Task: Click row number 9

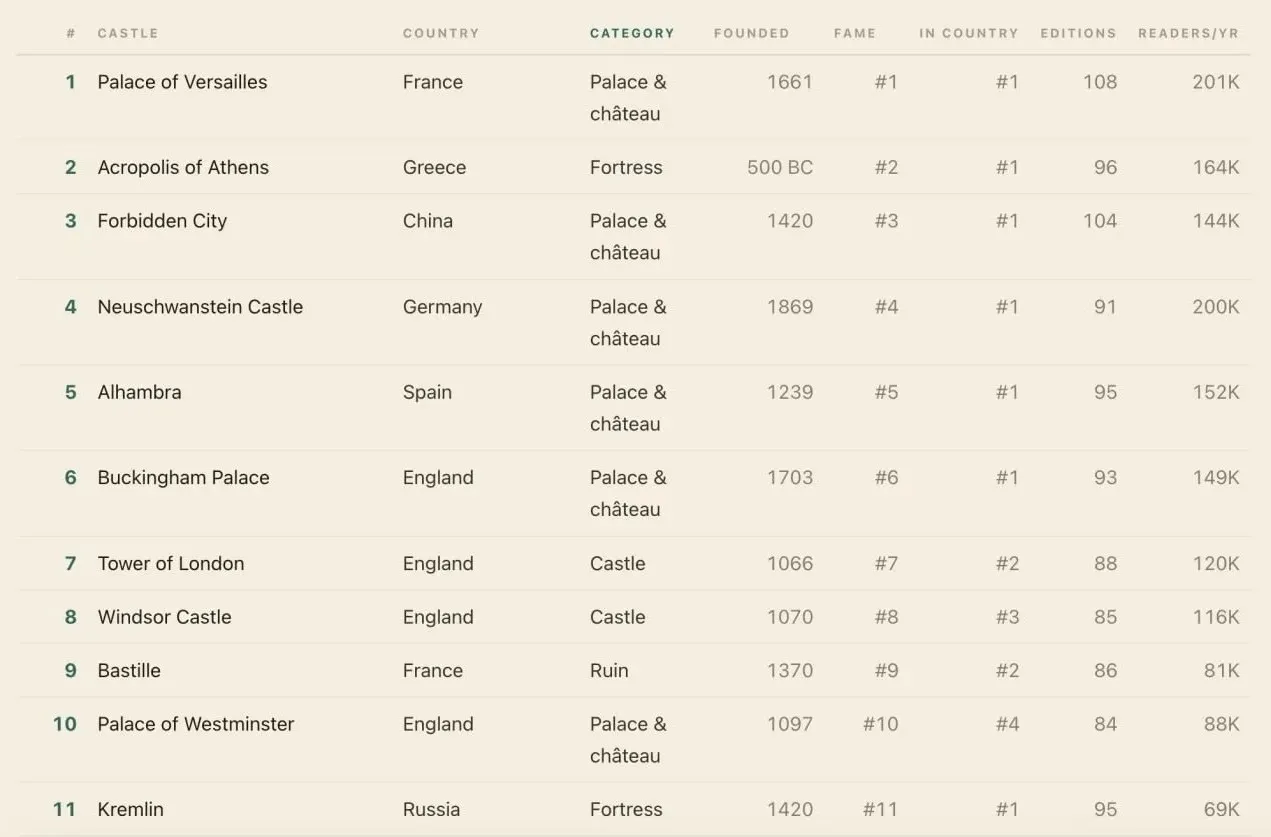Action: tap(70, 670)
